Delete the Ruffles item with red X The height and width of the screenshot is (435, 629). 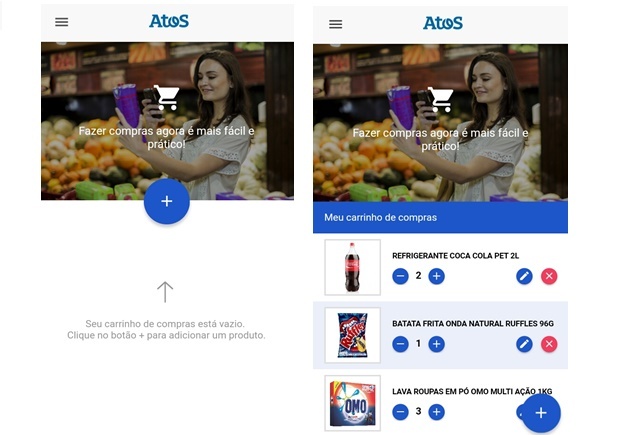click(549, 344)
